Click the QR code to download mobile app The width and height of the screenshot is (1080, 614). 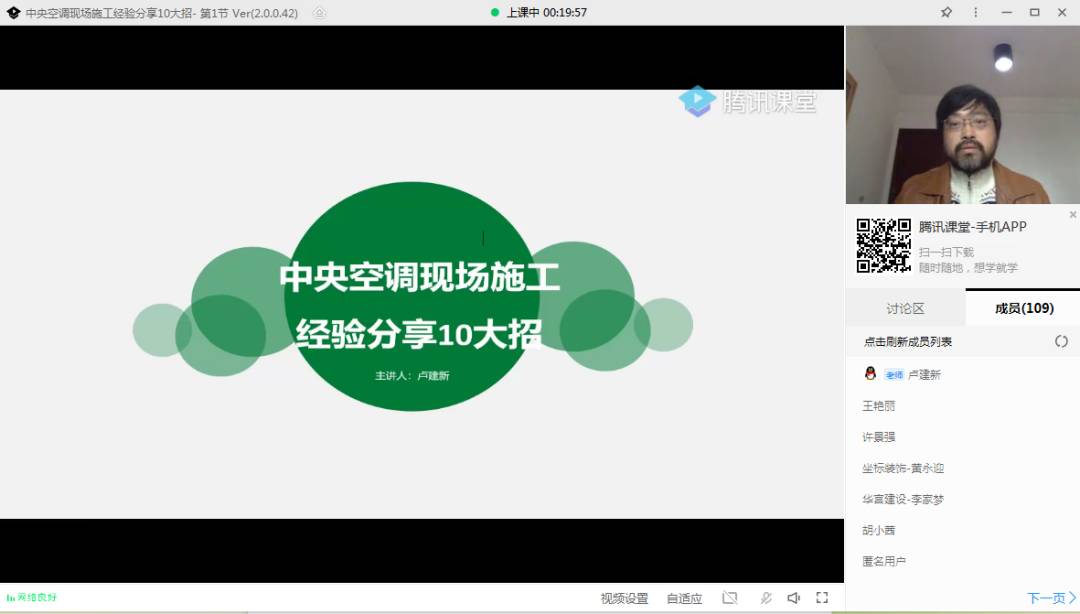[882, 249]
